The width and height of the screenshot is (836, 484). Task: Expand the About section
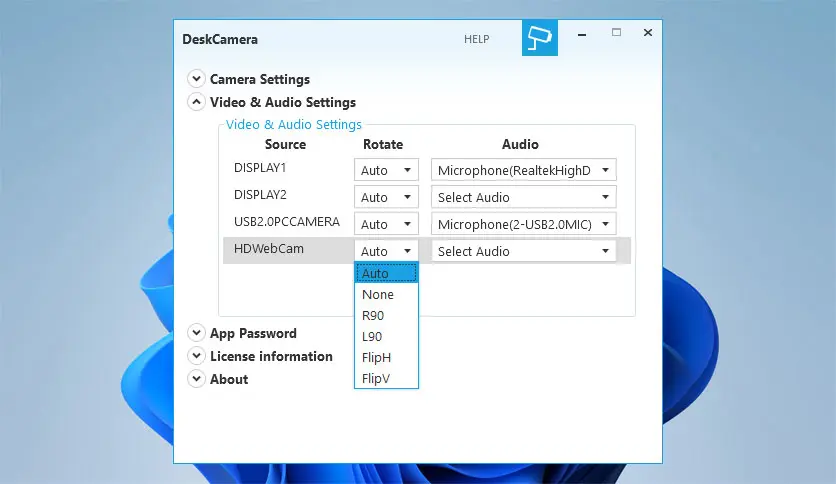(196, 379)
